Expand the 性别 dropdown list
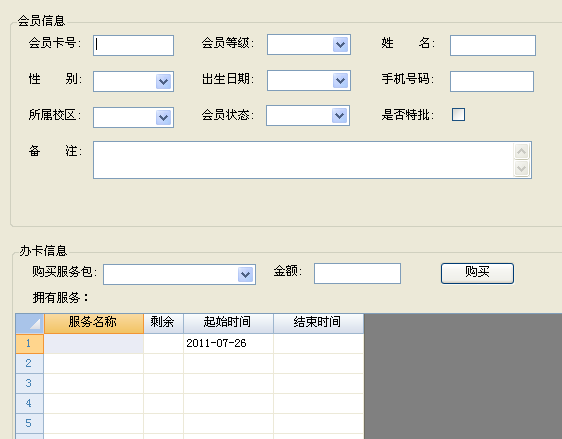This screenshot has height=439, width=562. point(163,82)
